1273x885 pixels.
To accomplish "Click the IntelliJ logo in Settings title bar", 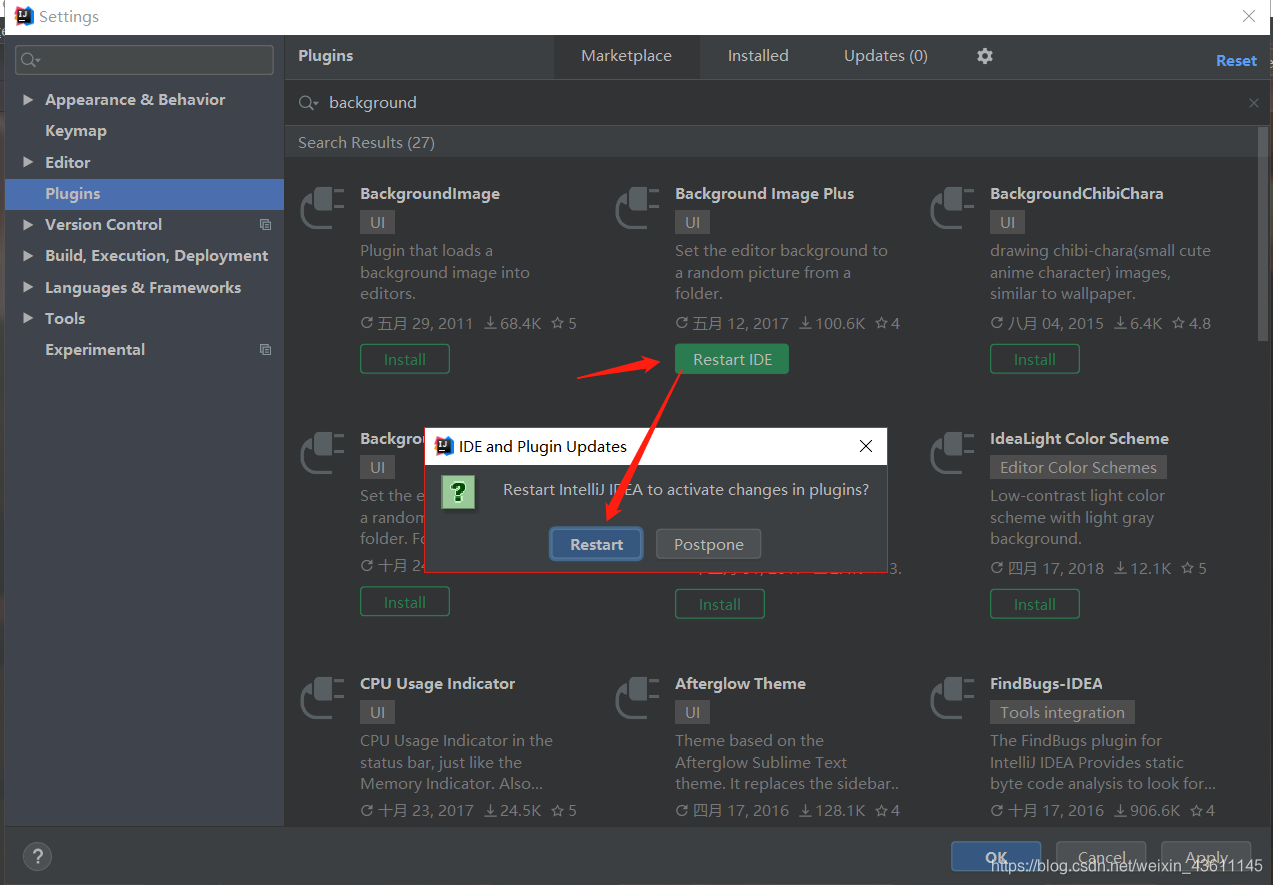I will tap(23, 16).
